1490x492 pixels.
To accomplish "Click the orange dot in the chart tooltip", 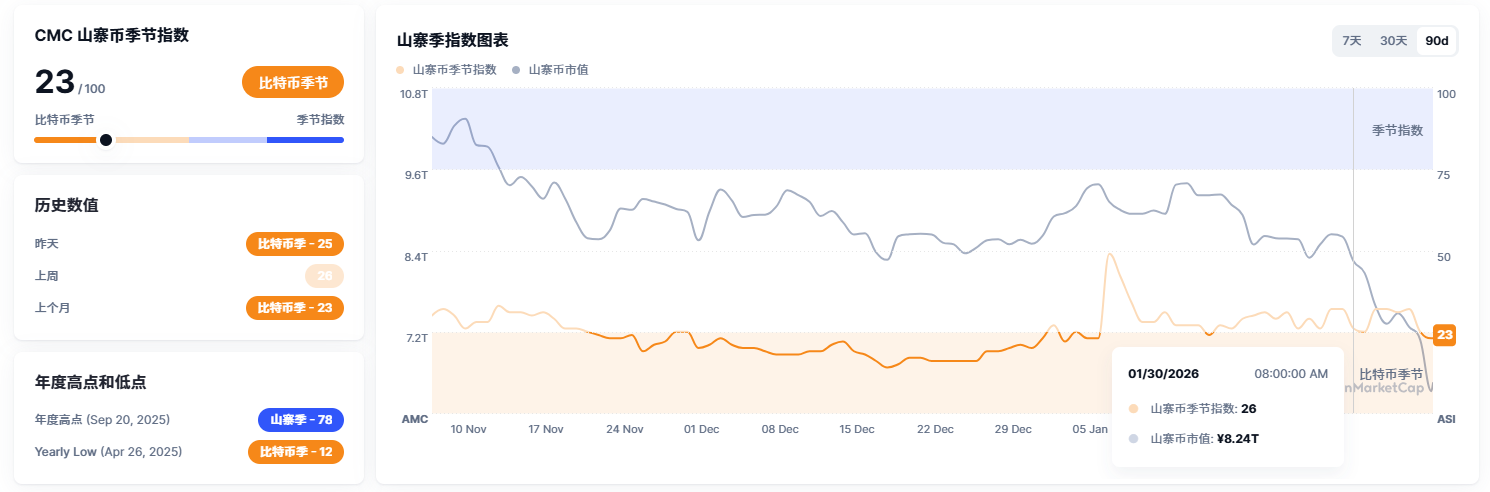I will [1133, 409].
